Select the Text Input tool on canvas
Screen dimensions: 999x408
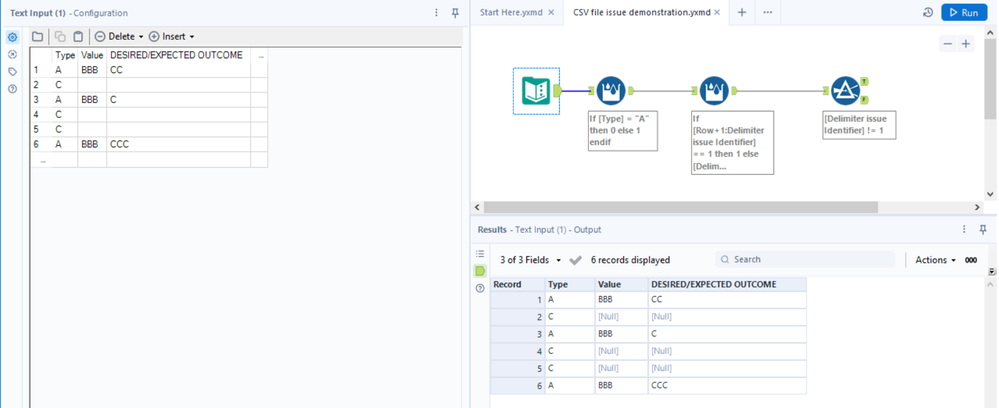tap(536, 91)
